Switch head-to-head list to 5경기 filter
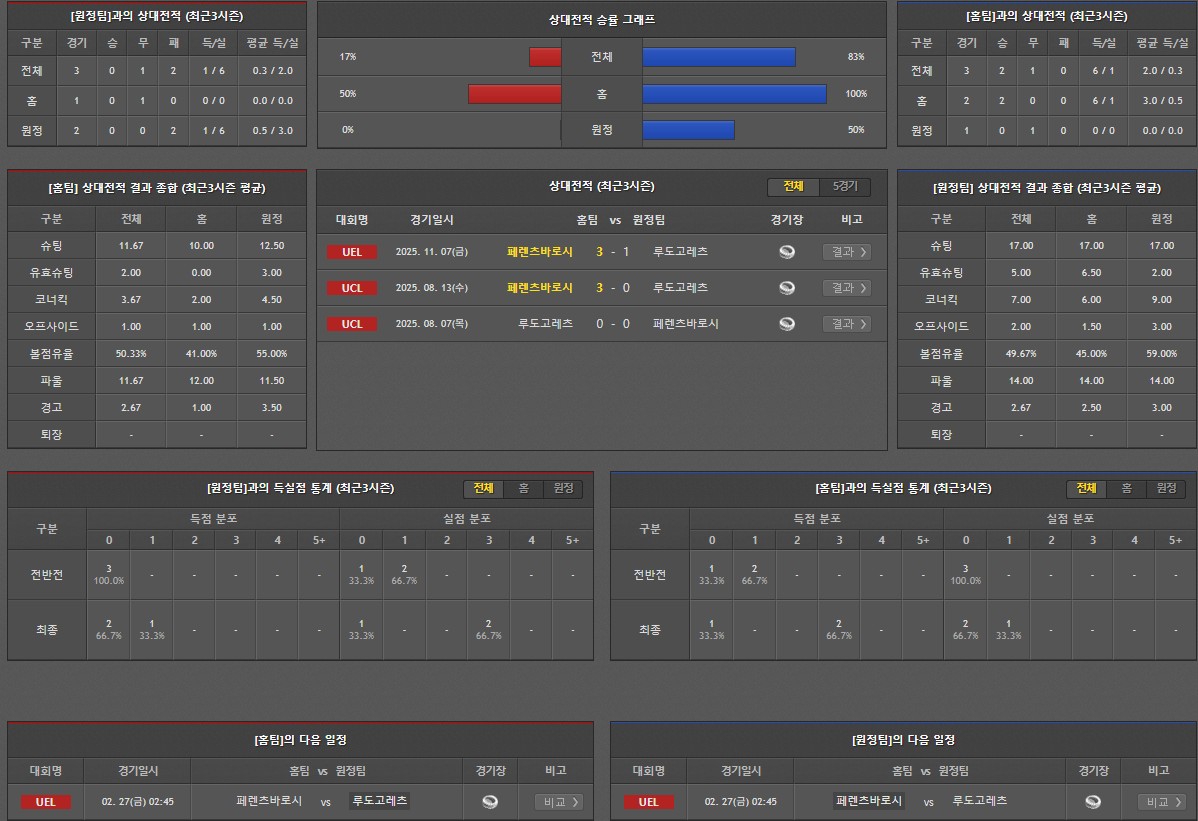Screen dimensions: 1198x821 845,187
